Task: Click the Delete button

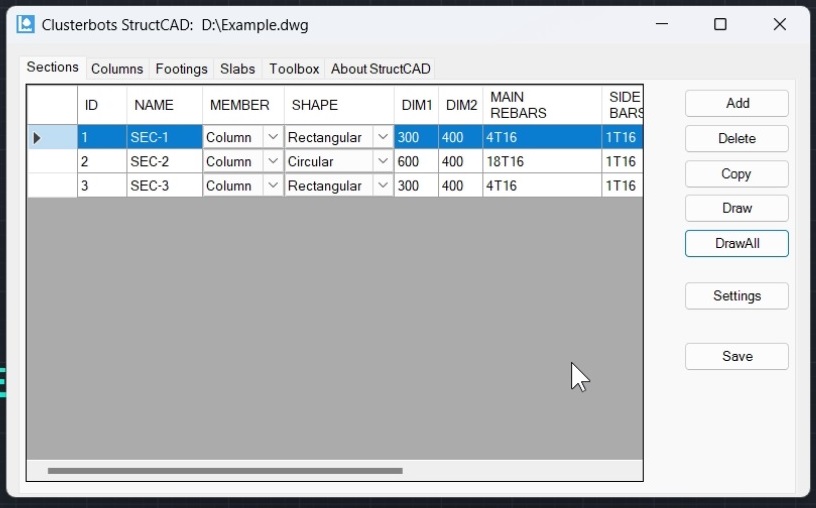Action: click(x=736, y=138)
